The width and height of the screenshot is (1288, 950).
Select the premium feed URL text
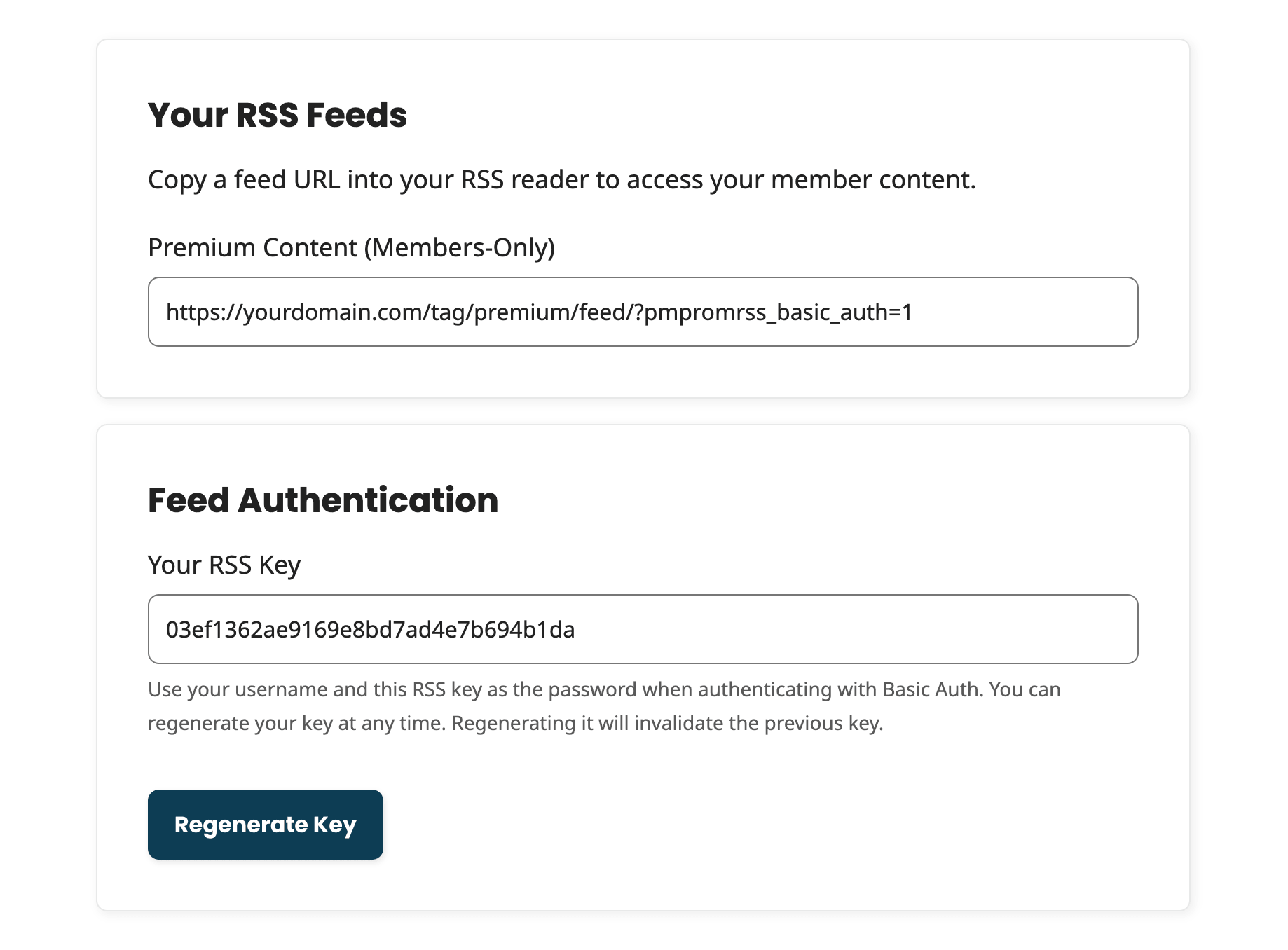point(539,313)
